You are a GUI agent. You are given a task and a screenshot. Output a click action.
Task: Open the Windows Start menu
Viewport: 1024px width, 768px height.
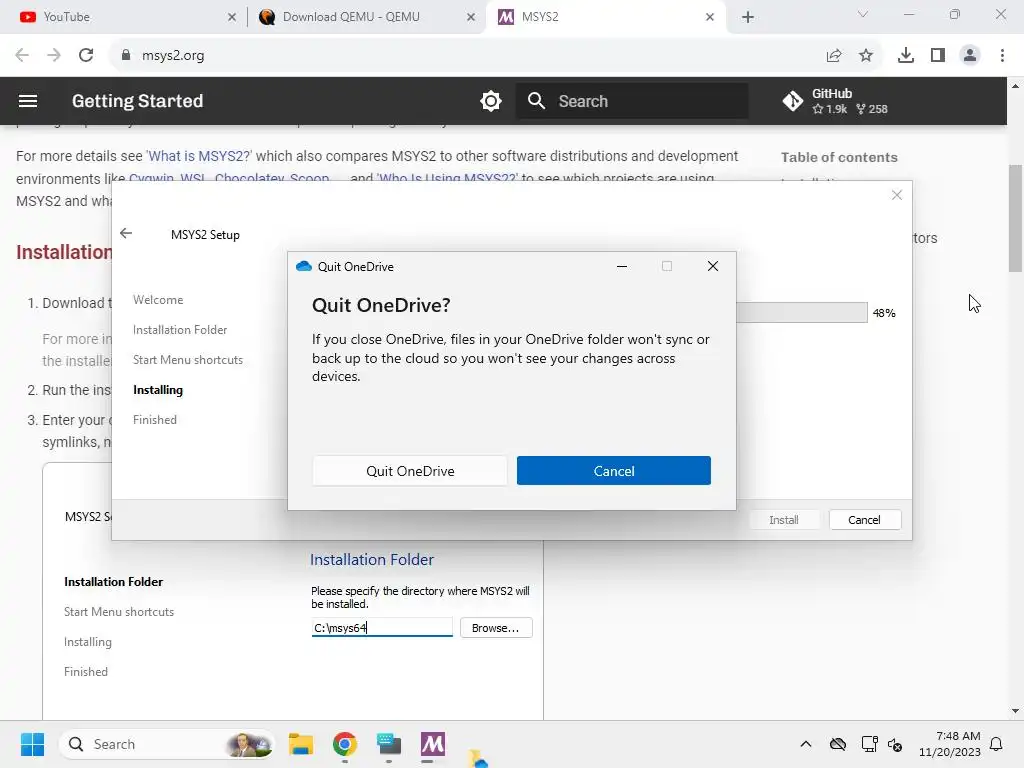32,744
